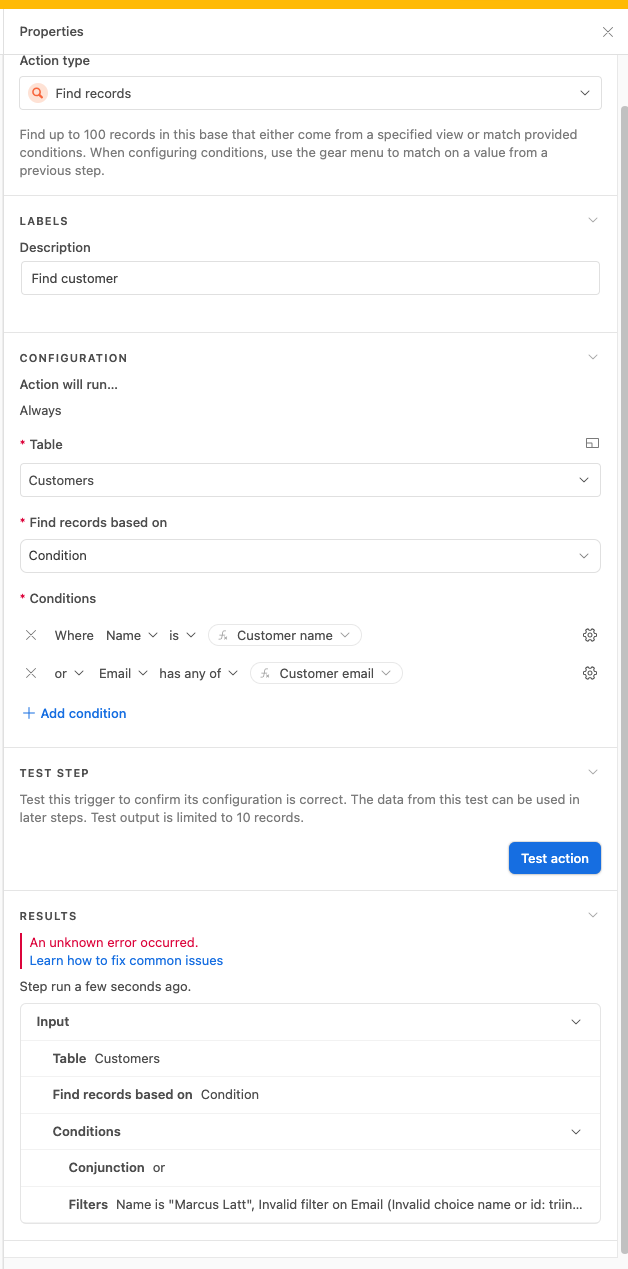The image size is (628, 1269).
Task: Click the plus icon for Add condition
Action: (x=29, y=713)
